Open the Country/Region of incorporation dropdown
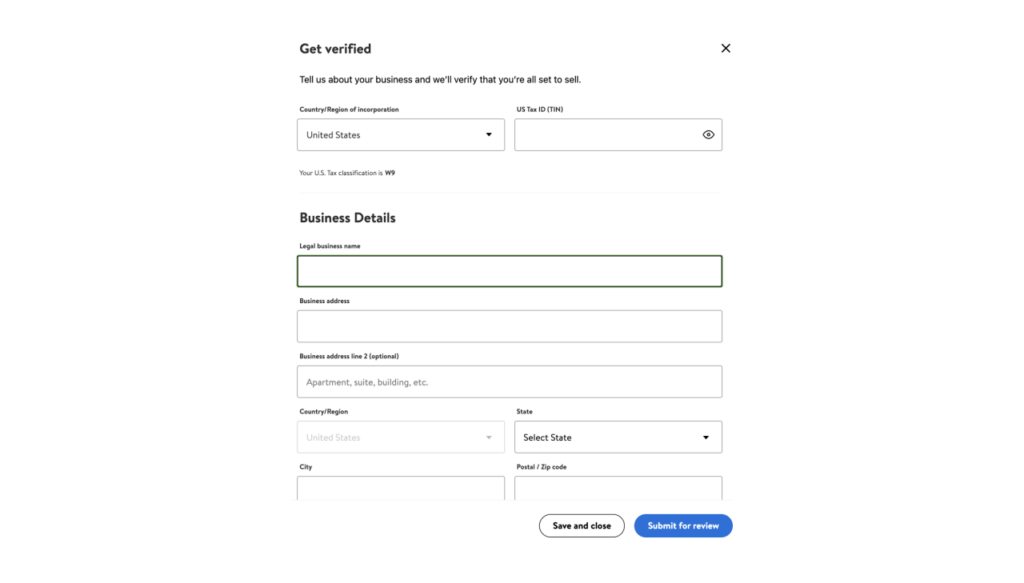The width and height of the screenshot is (1024, 583). pos(400,134)
